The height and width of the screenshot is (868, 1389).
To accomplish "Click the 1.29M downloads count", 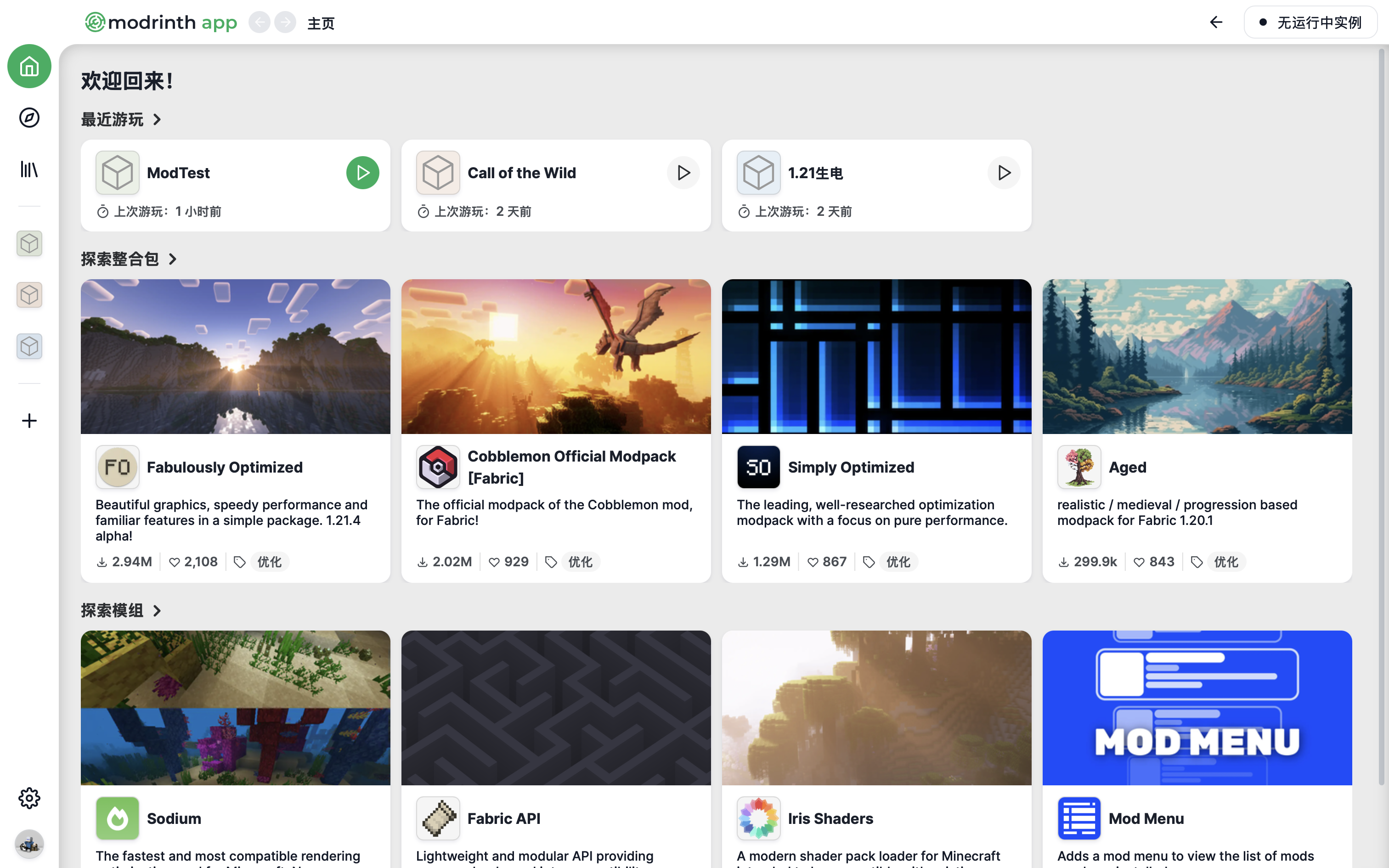I will click(x=764, y=562).
